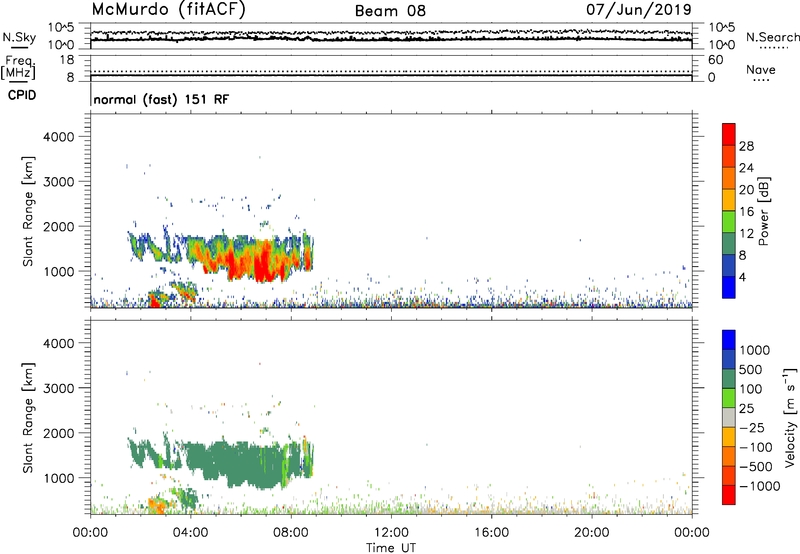Click the '4000' tick on power panel
800x554 pixels.
59,137
